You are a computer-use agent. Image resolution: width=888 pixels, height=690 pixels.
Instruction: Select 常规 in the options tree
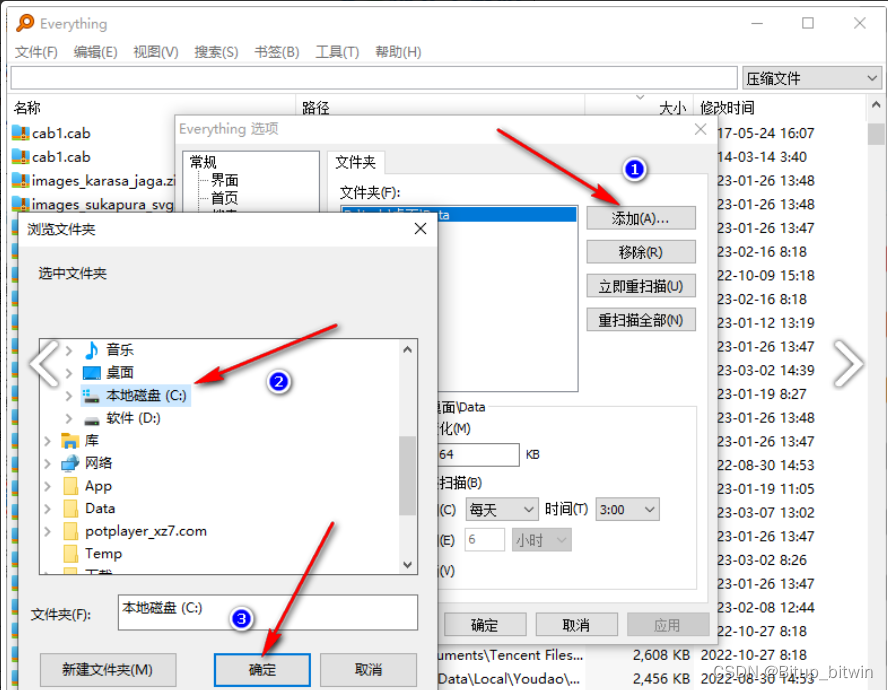point(203,163)
